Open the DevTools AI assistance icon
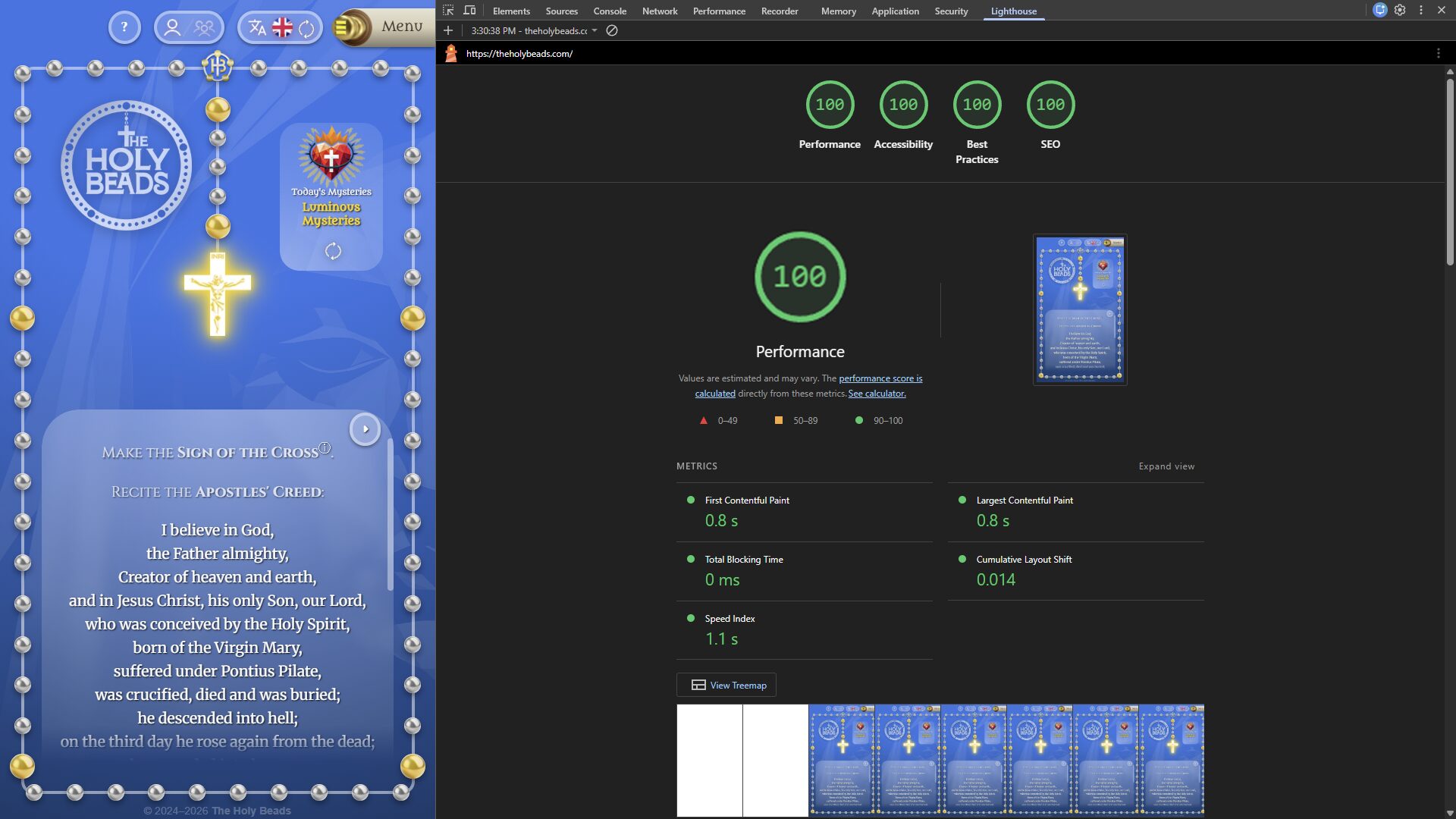 pos(1380,11)
